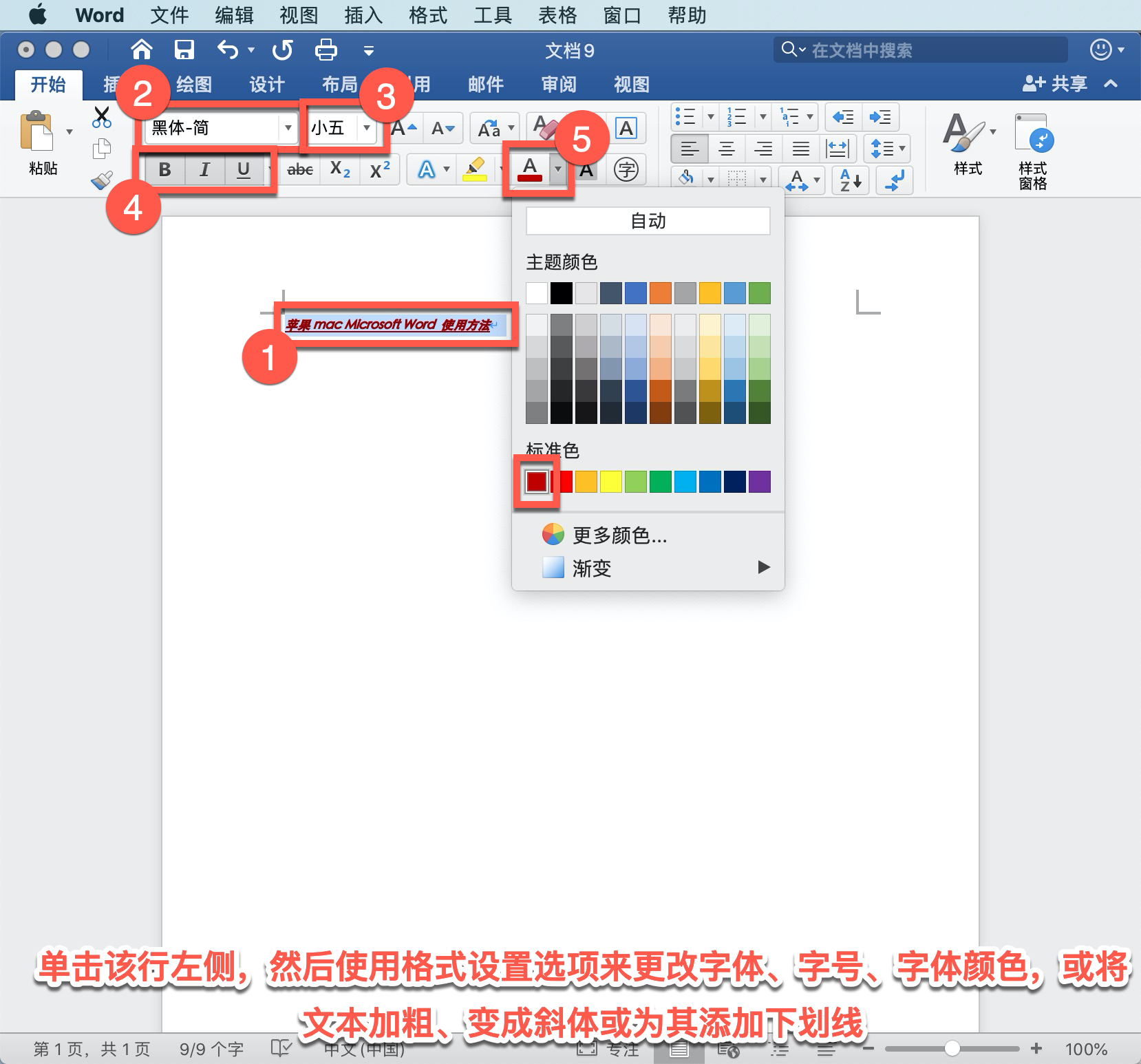Paste clipboard contents using 粘贴
The height and width of the screenshot is (1064, 1141).
pos(43,143)
